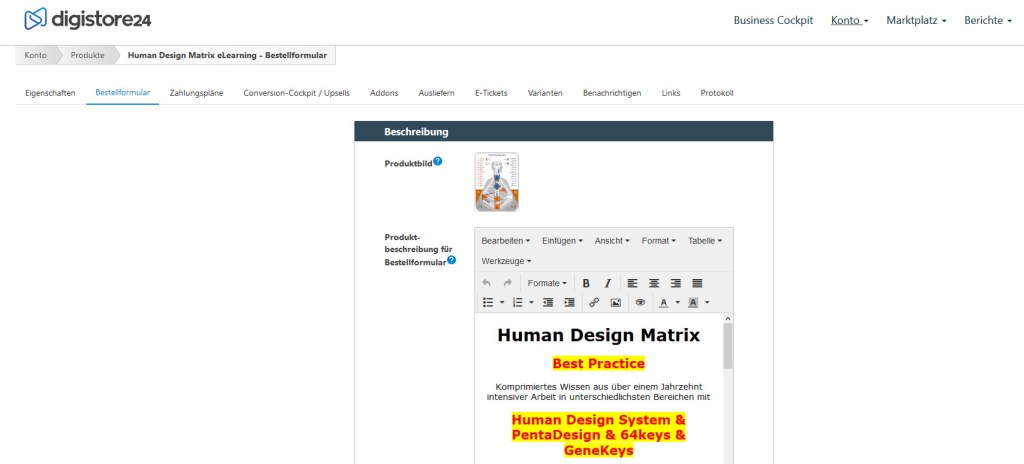This screenshot has height=464, width=1024.
Task: Justify the text alignment
Action: (x=697, y=283)
